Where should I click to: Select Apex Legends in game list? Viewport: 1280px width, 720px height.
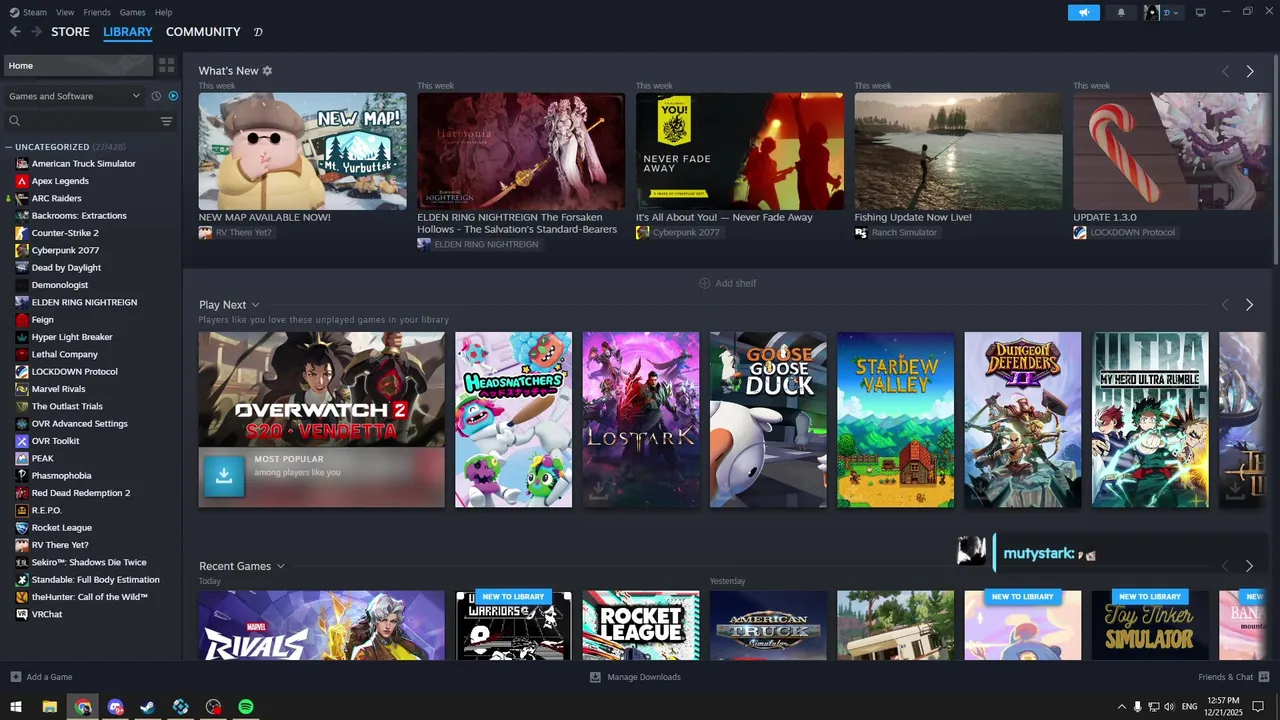click(x=60, y=181)
